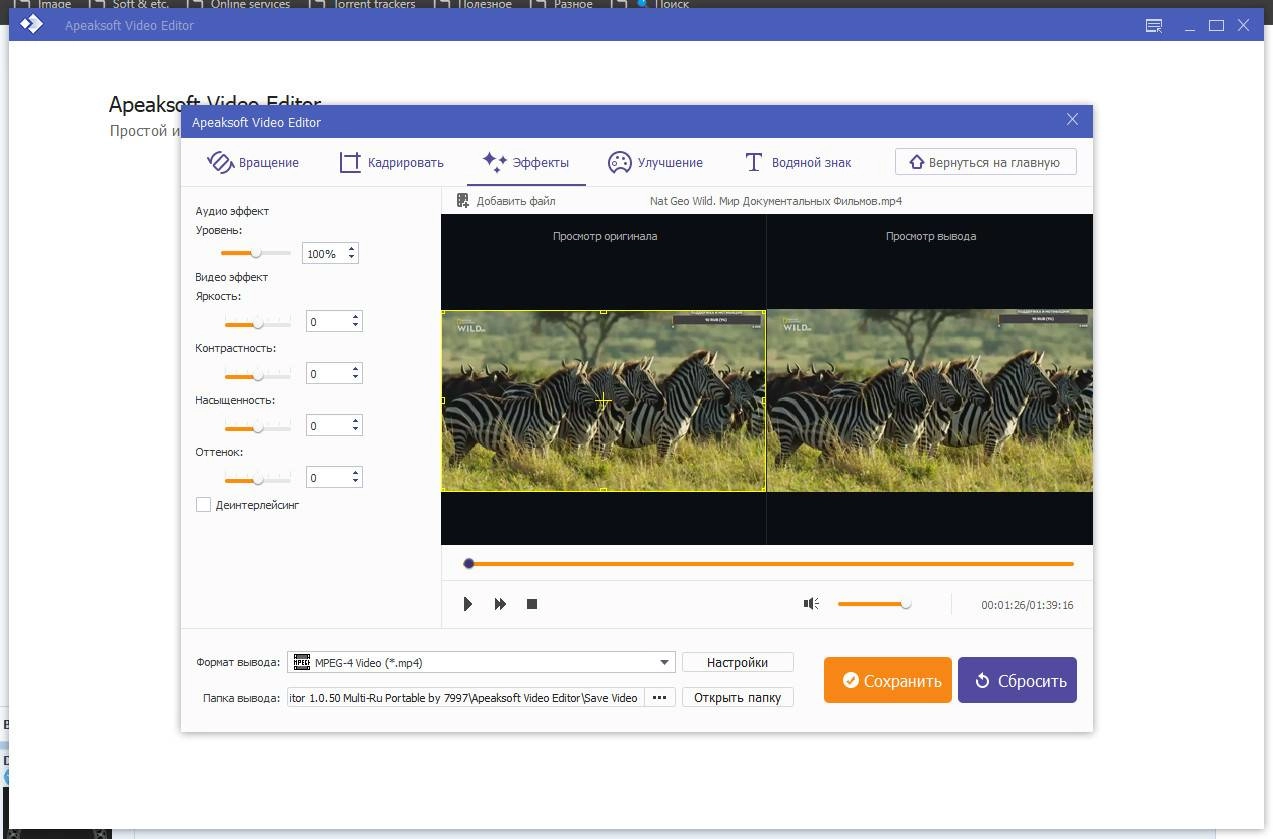Click the Контрастность value field
Image resolution: width=1273 pixels, height=839 pixels.
coord(328,374)
